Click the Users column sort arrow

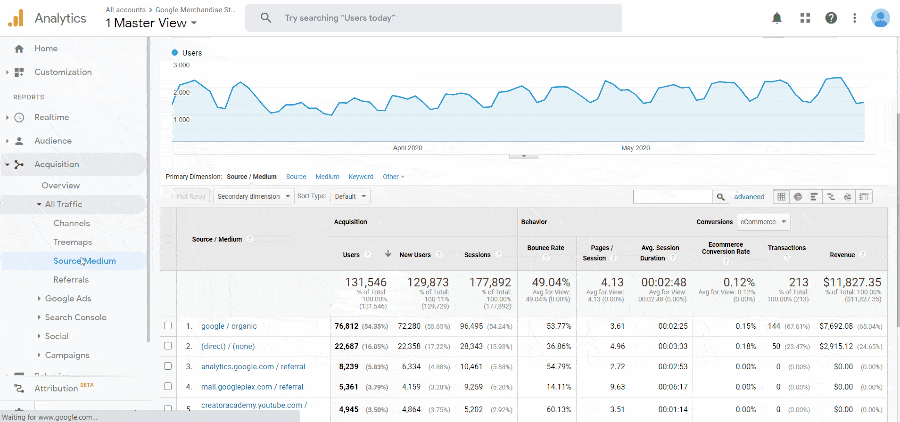coord(388,254)
